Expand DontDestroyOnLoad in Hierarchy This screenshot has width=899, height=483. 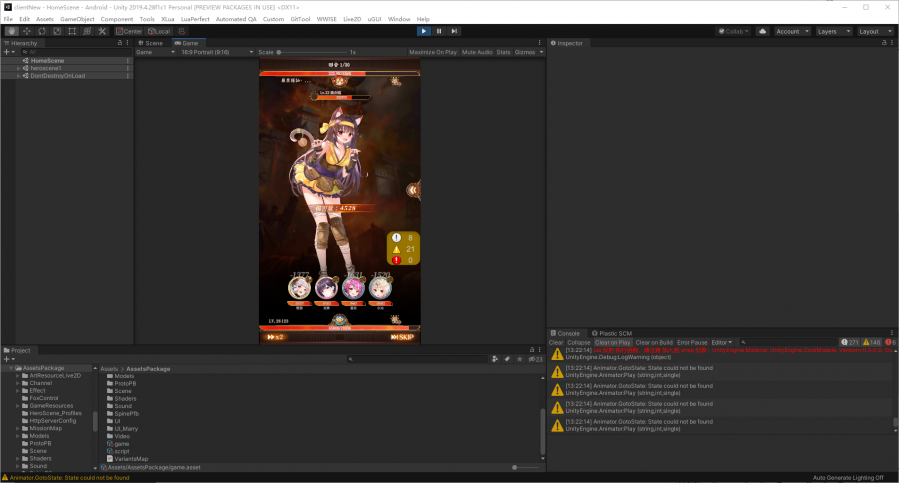coord(18,76)
